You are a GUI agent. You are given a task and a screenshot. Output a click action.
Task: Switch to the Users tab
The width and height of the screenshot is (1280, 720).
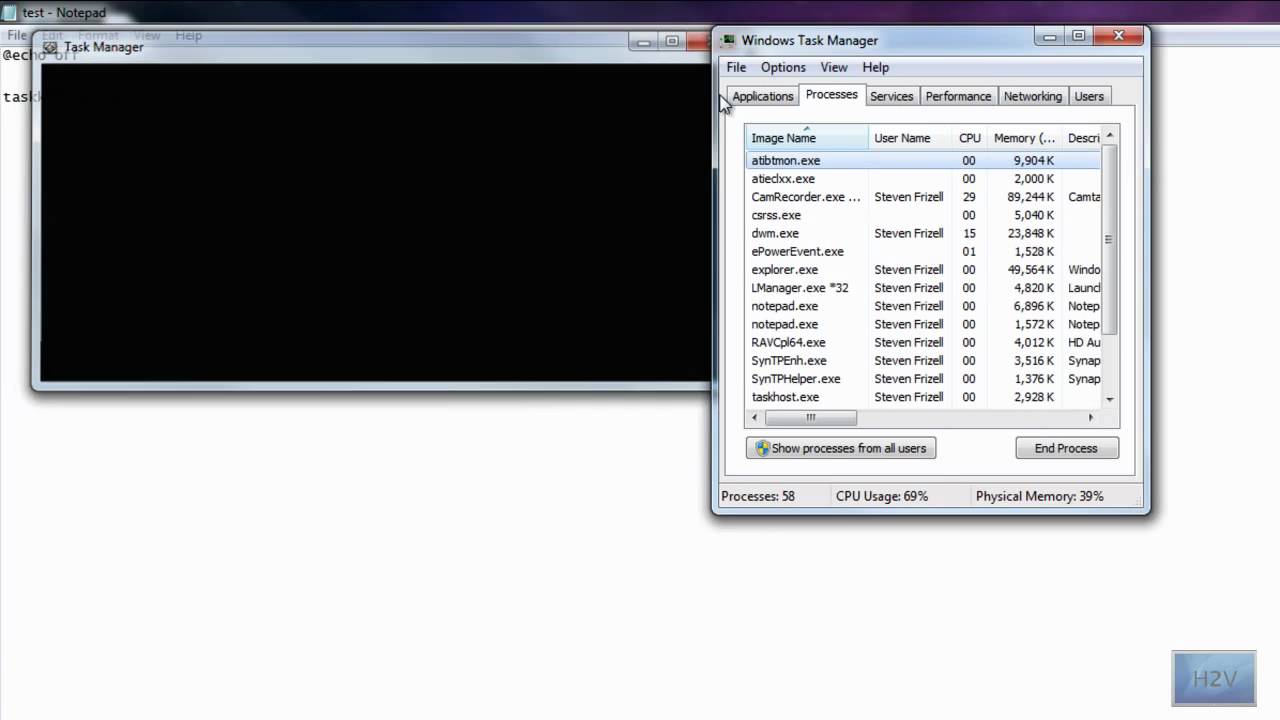[x=1089, y=96]
